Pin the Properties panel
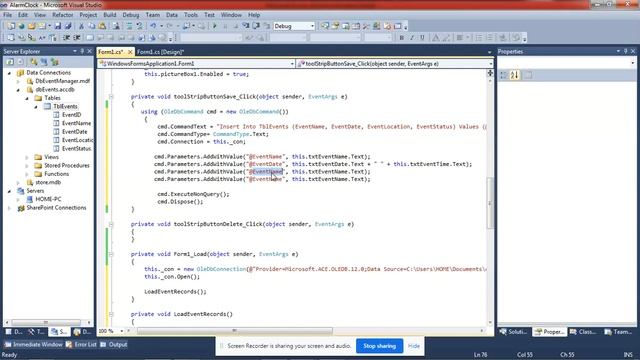 click(x=625, y=51)
